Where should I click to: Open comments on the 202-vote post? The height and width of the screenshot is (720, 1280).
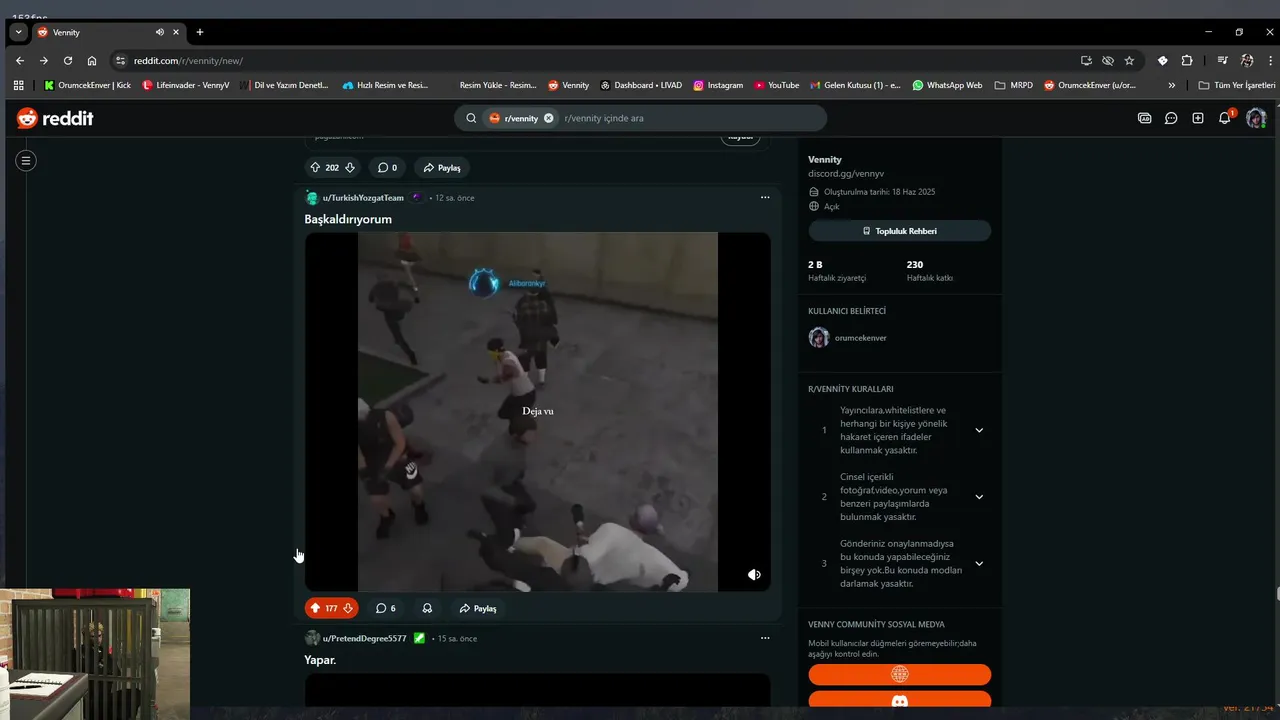click(387, 167)
